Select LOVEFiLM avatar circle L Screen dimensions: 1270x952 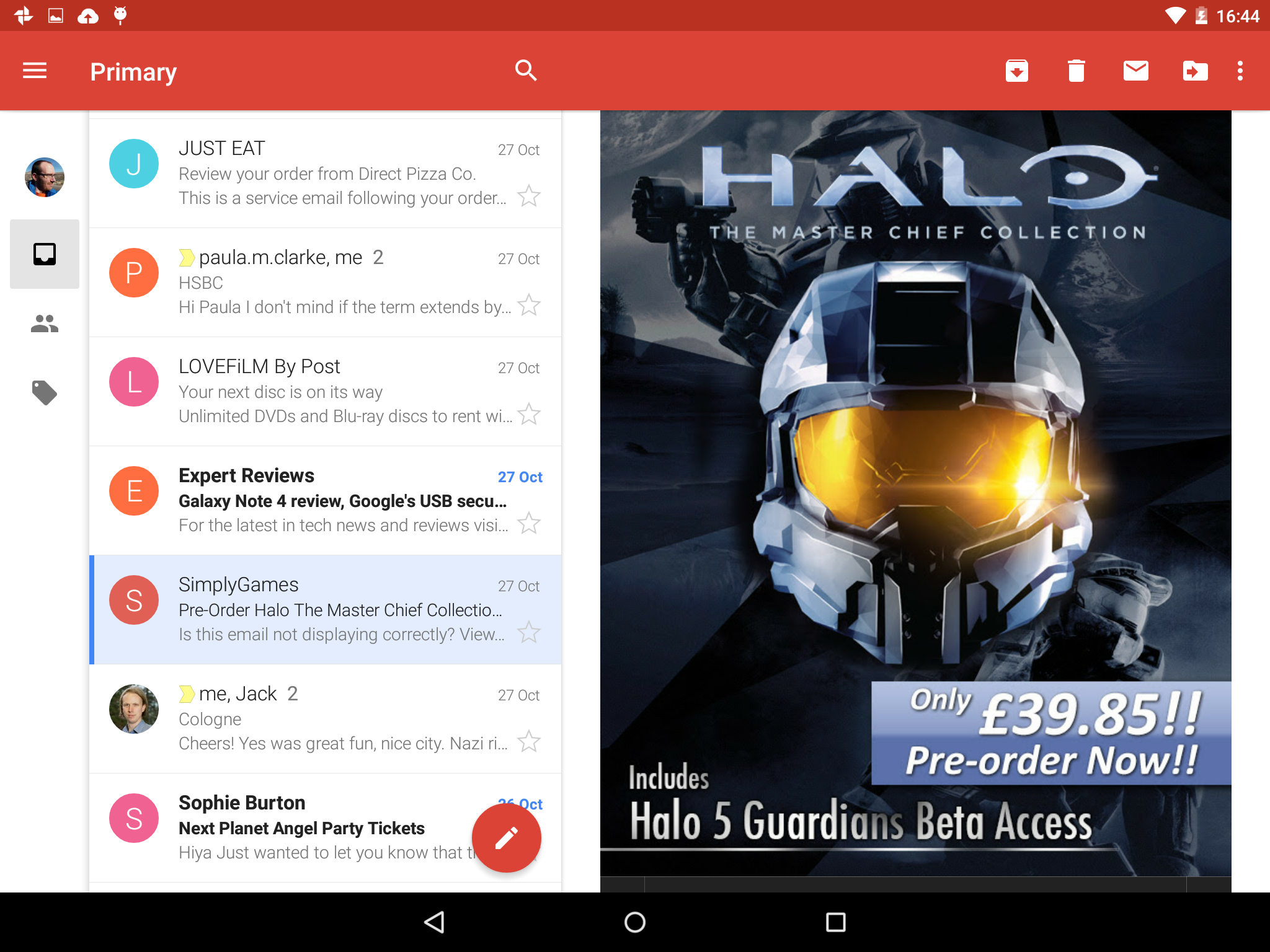coord(134,382)
